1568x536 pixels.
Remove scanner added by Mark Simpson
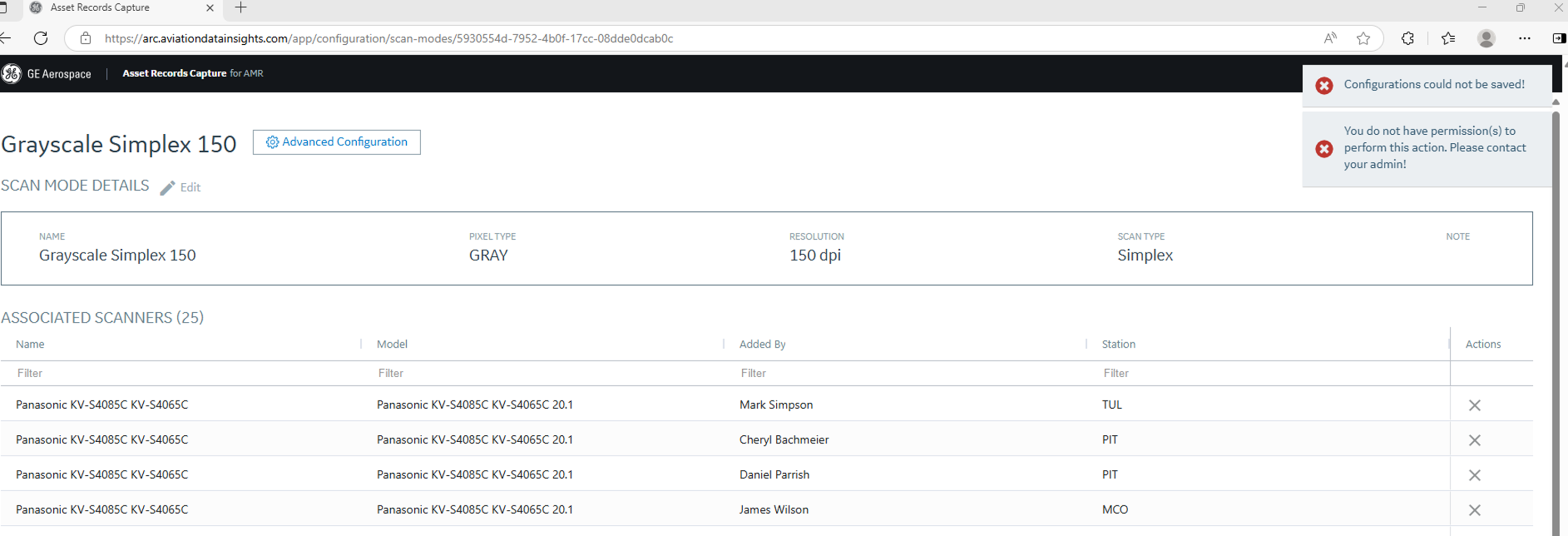[x=1474, y=405]
